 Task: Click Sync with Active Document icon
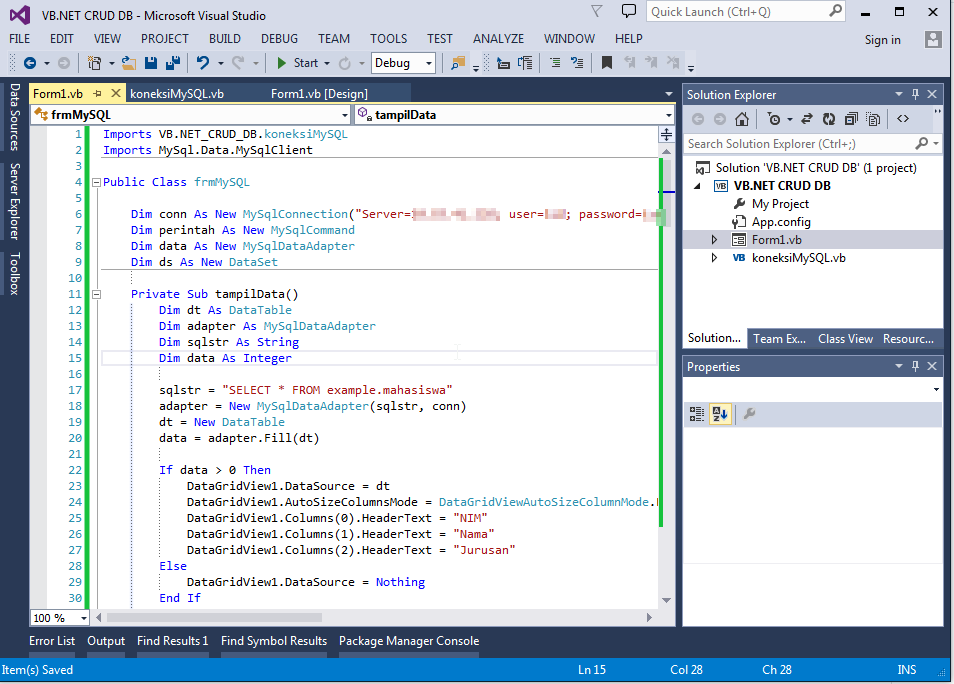click(x=807, y=119)
